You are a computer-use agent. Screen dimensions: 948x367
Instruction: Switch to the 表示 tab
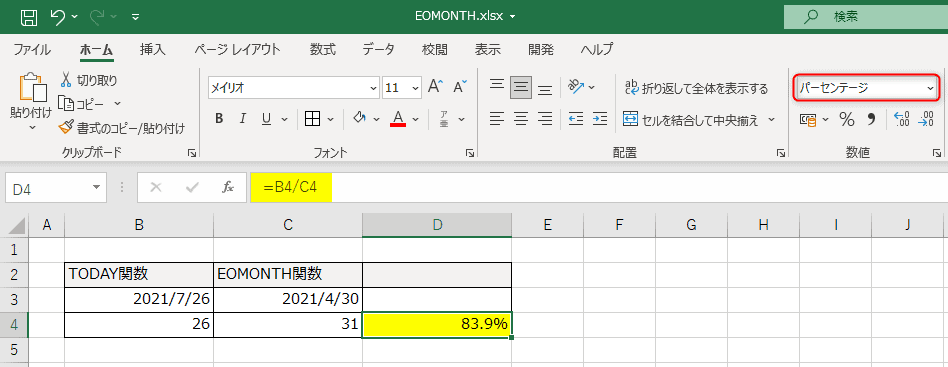tap(487, 50)
